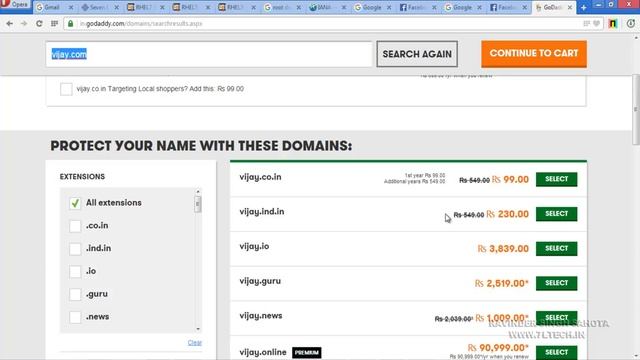Select the vijay.ind.in domain
The width and height of the screenshot is (640, 360).
coord(556,214)
